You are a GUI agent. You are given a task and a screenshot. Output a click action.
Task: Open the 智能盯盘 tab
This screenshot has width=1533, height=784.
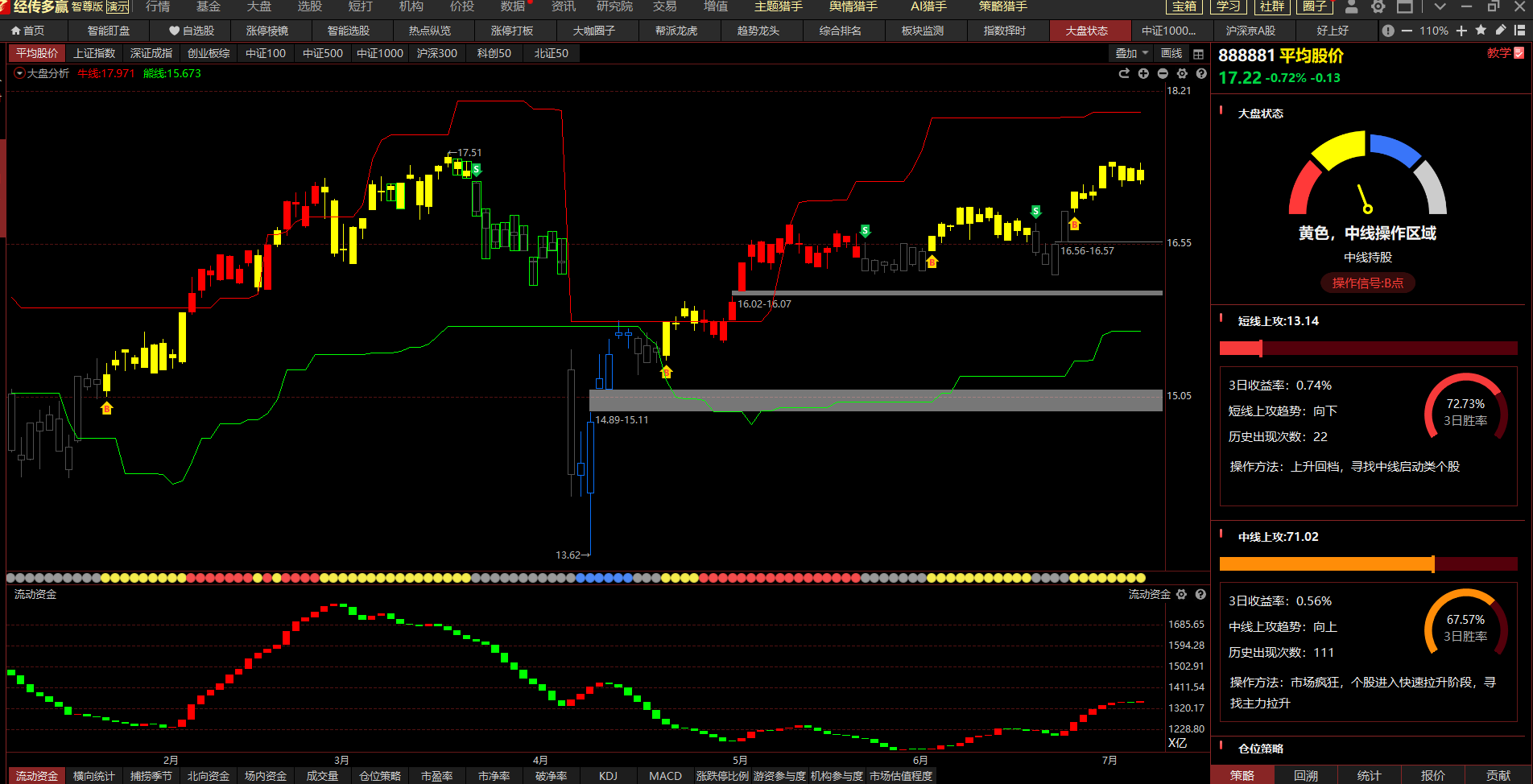point(109,31)
